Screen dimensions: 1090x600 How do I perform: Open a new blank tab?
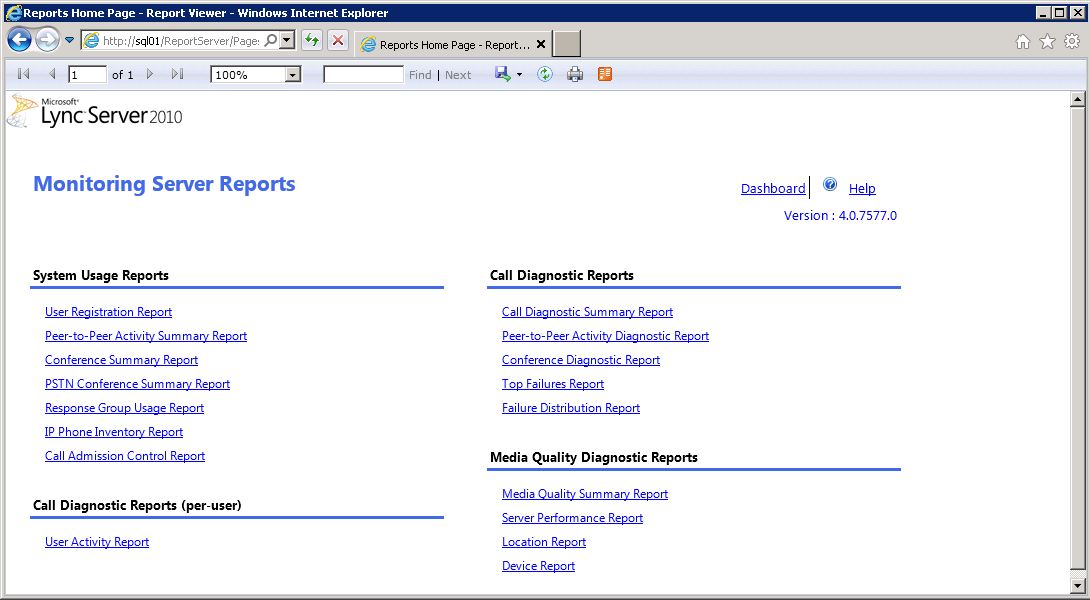tap(567, 44)
